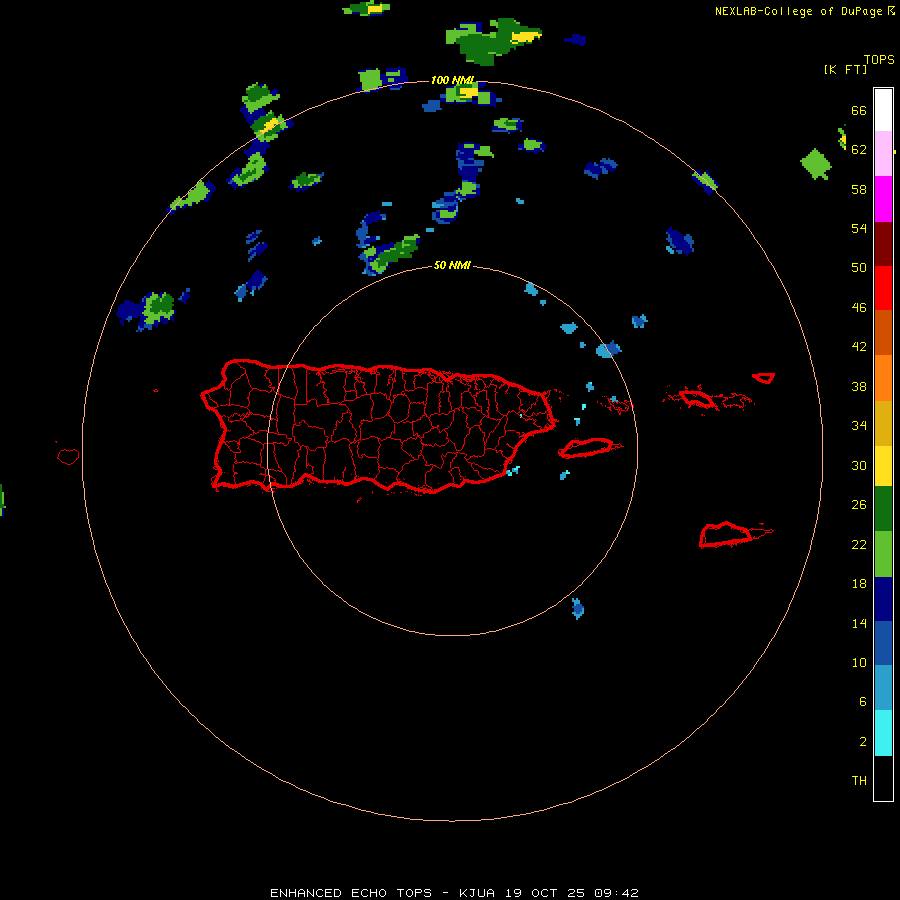Click the navy blue swatch between 14 and 18
This screenshot has width=900, height=900.
(883, 599)
